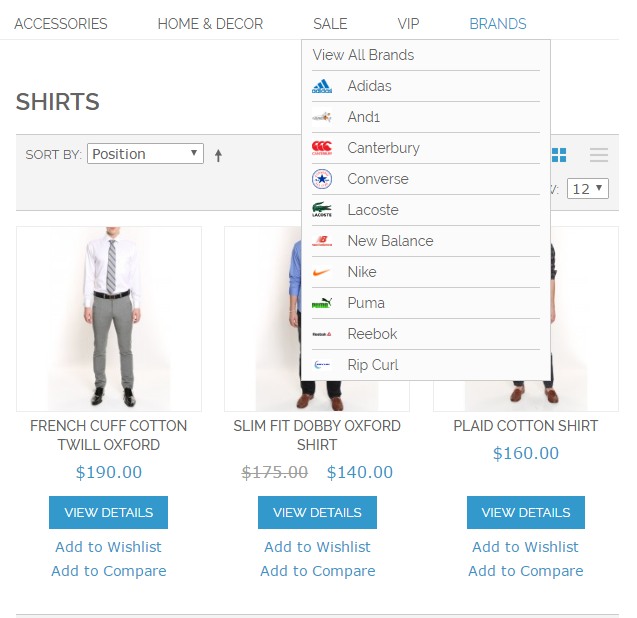Select the Converse star logo
The width and height of the screenshot is (637, 618).
click(322, 179)
